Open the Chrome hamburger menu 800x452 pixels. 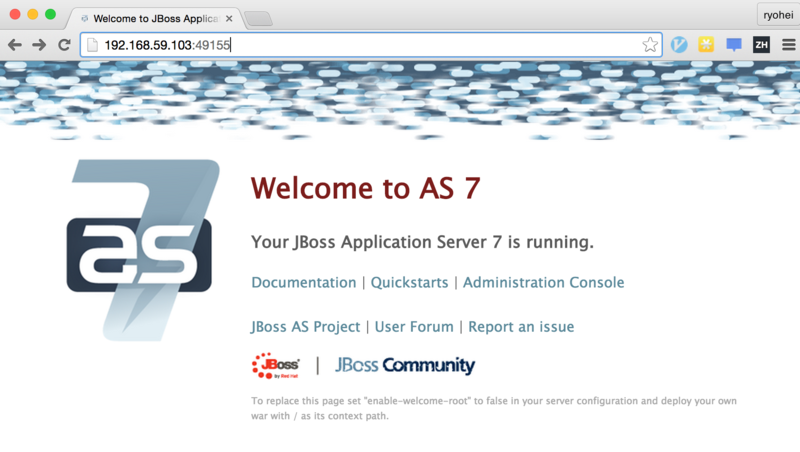click(788, 45)
